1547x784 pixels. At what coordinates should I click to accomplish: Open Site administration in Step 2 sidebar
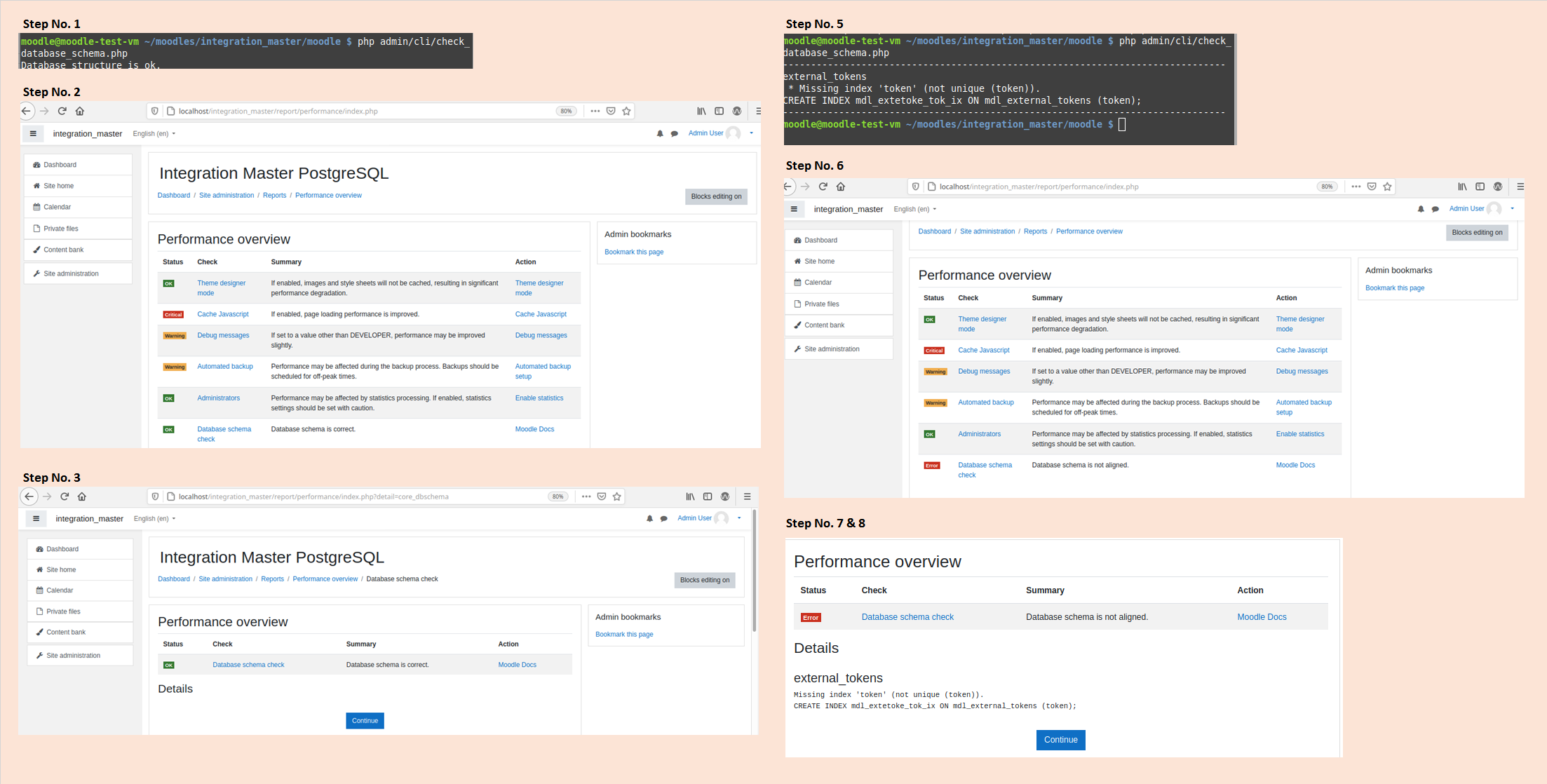pyautogui.click(x=78, y=273)
